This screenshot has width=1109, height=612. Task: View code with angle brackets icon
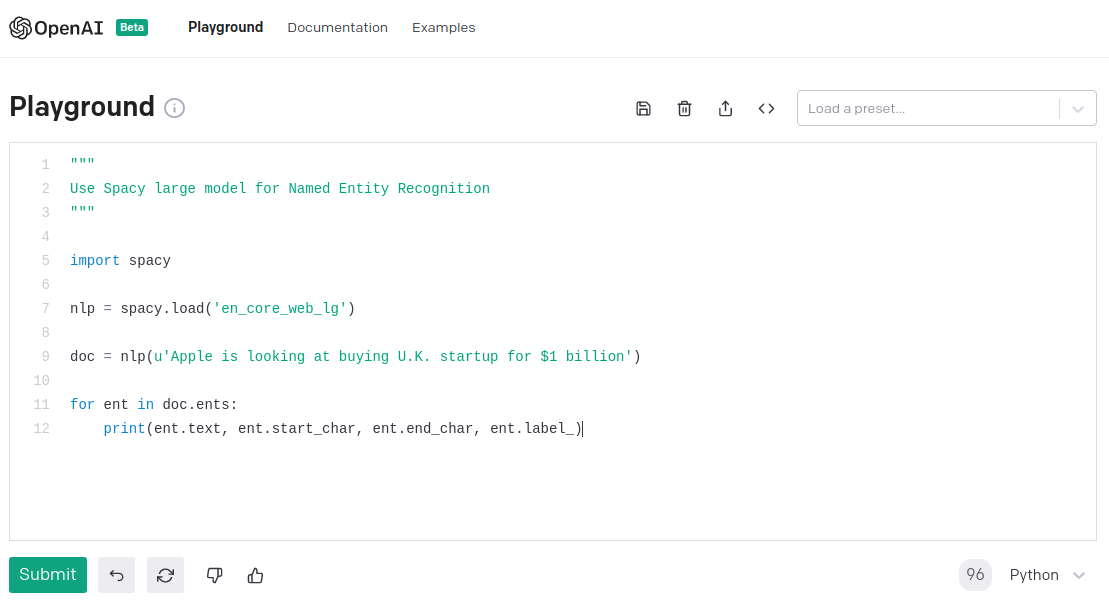766,109
